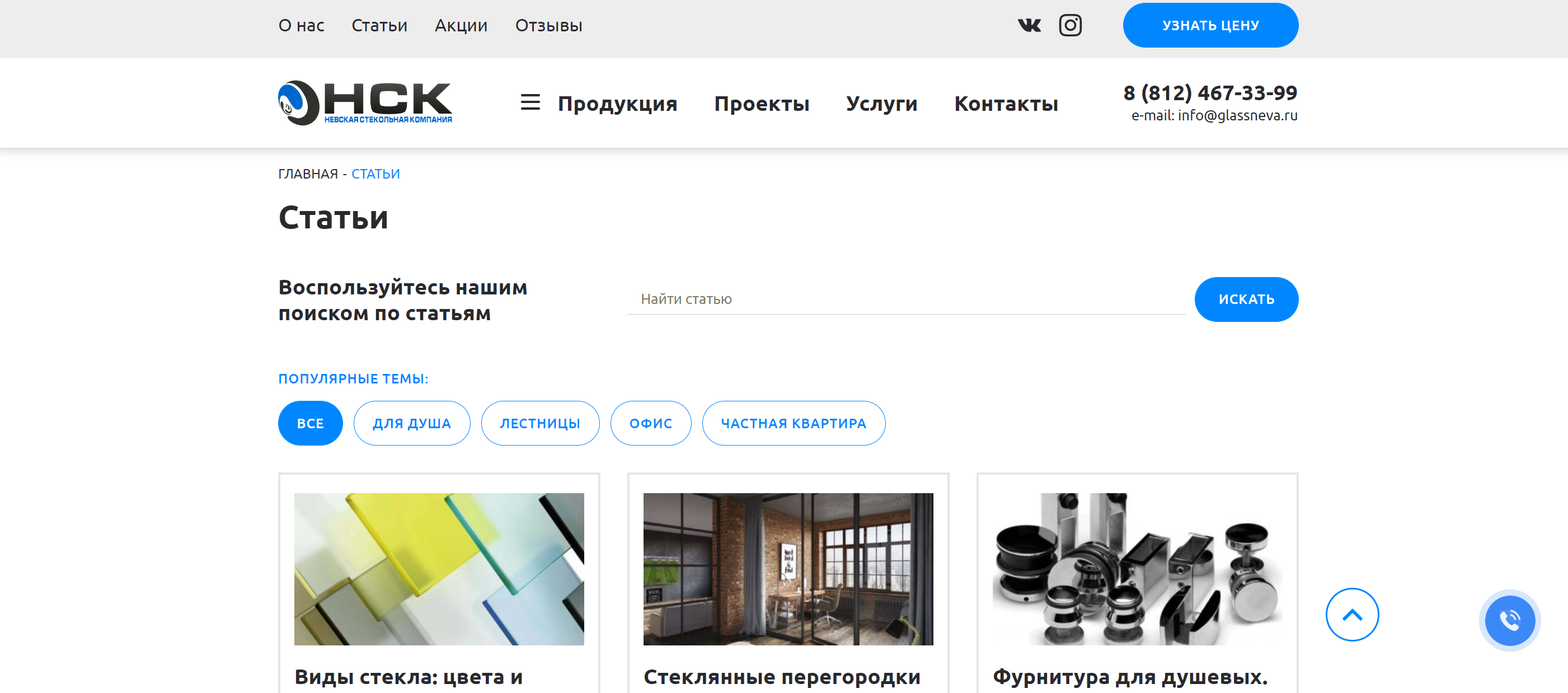
Task: Click the ИСКАТЬ search button
Action: [x=1246, y=299]
